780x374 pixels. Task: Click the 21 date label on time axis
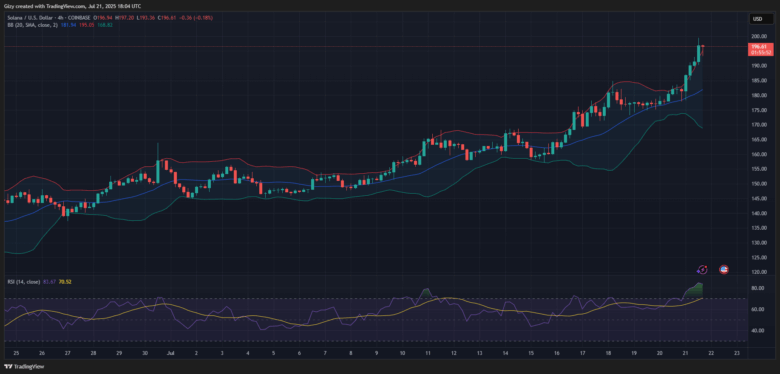(x=685, y=353)
